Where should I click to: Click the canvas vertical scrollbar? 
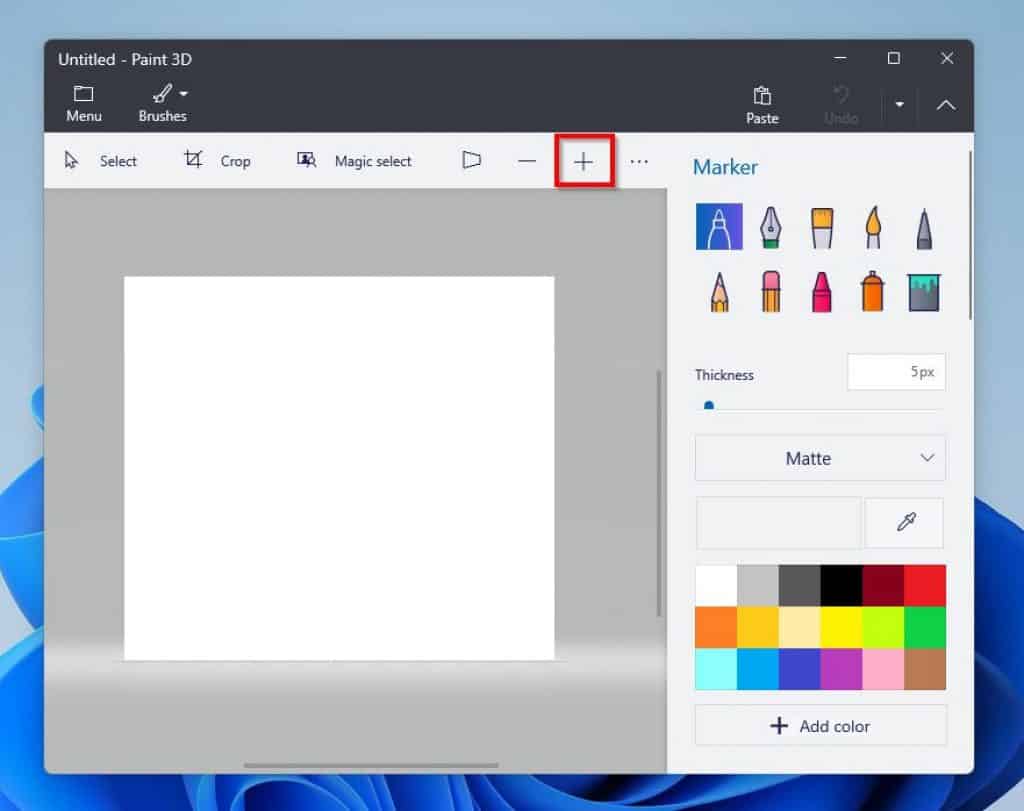pyautogui.click(x=658, y=493)
